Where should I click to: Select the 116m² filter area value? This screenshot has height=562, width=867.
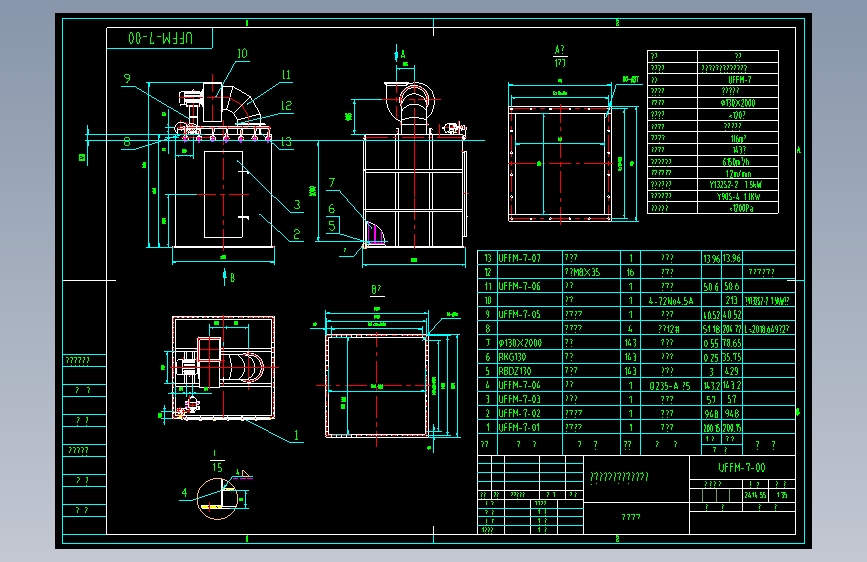pyautogui.click(x=738, y=138)
